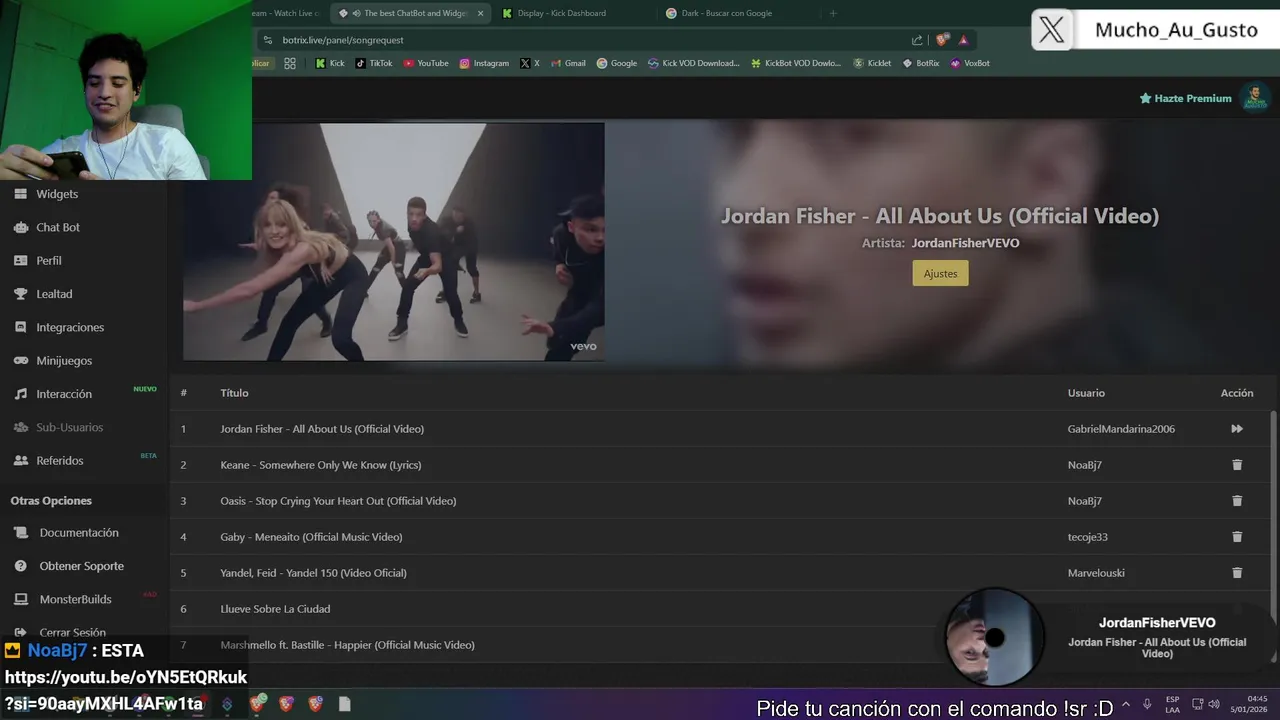Click user tecoje33

click(1087, 537)
